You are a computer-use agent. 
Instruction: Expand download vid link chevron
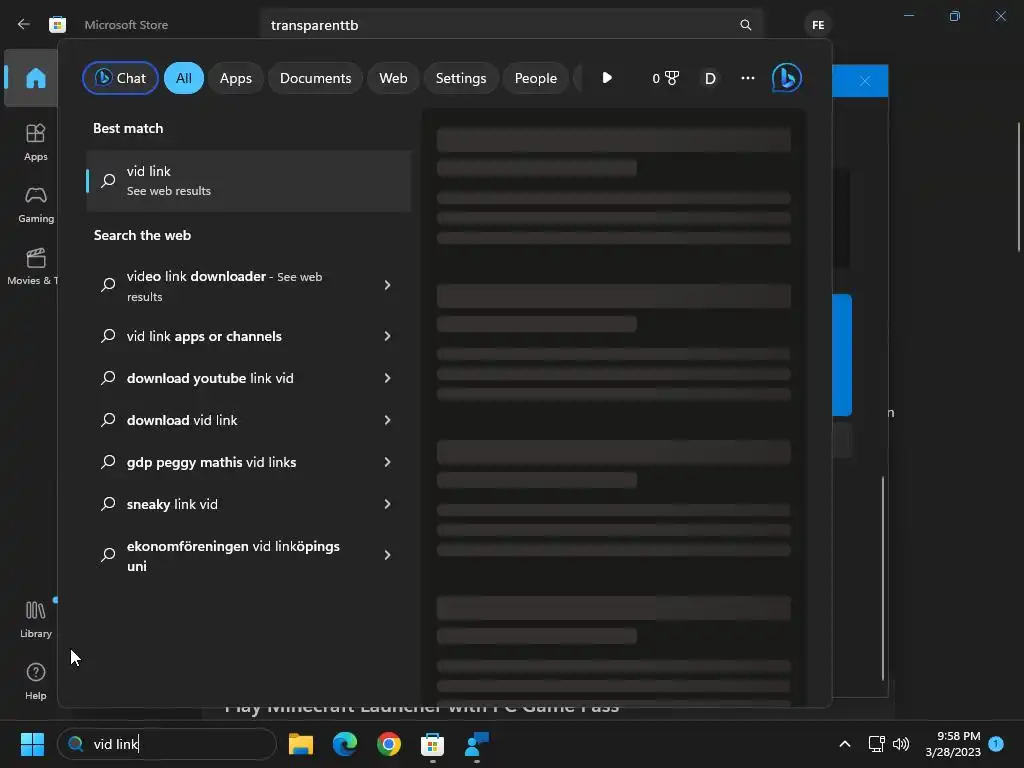(387, 420)
